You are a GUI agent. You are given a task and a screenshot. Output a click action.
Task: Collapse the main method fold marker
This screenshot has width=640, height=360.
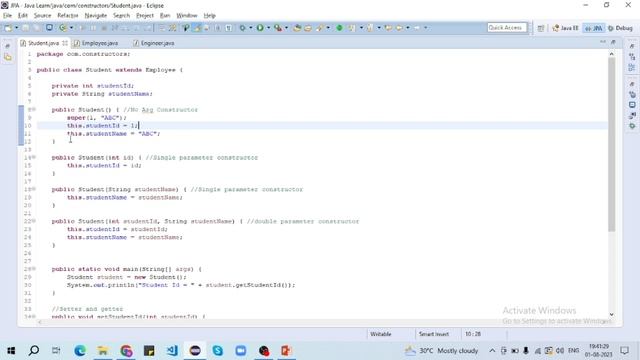click(34, 269)
